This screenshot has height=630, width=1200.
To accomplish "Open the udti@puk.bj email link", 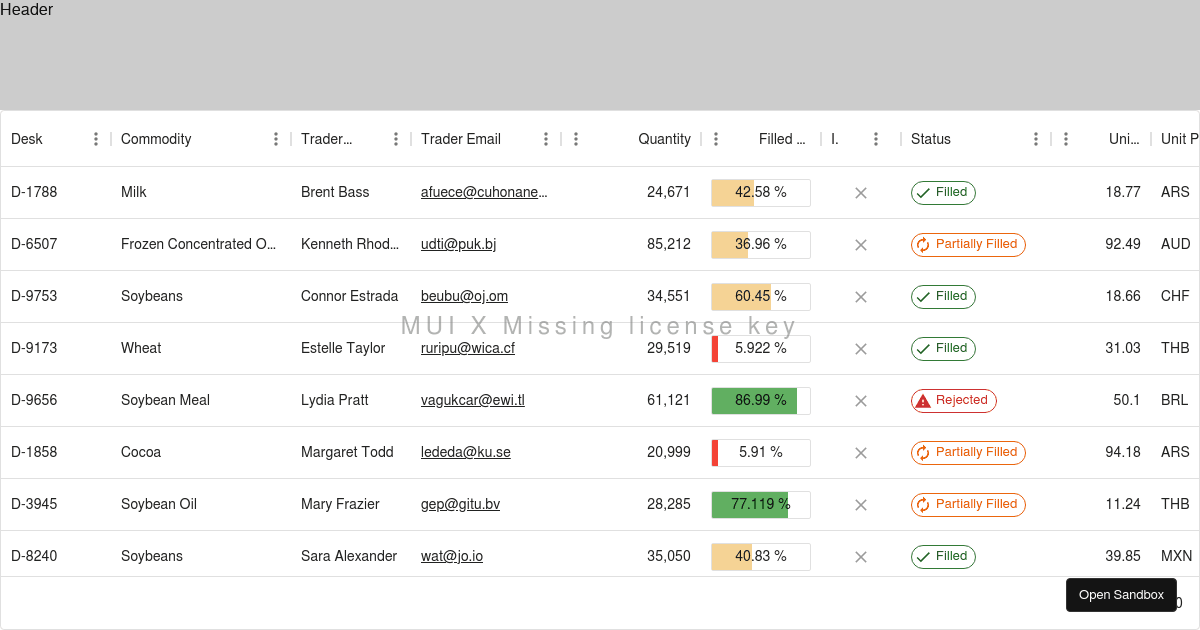I will [x=458, y=244].
